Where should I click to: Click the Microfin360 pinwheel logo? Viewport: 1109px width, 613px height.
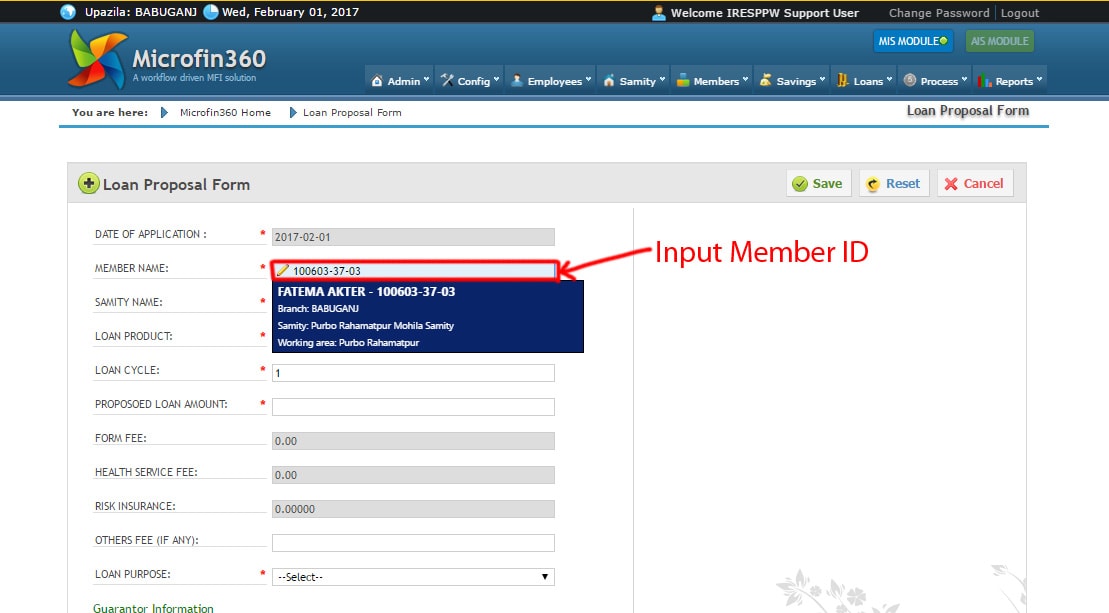(x=97, y=59)
